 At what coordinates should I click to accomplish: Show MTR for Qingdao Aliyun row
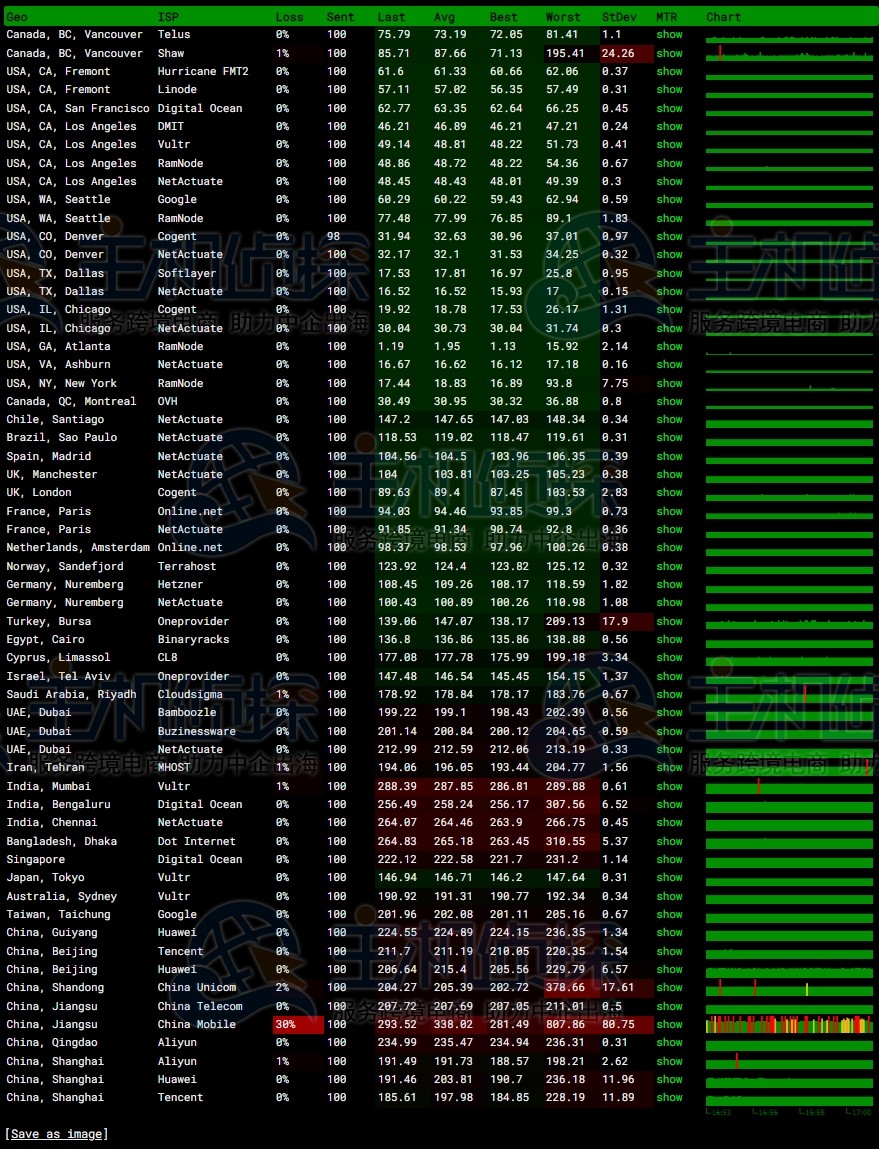(x=669, y=1043)
